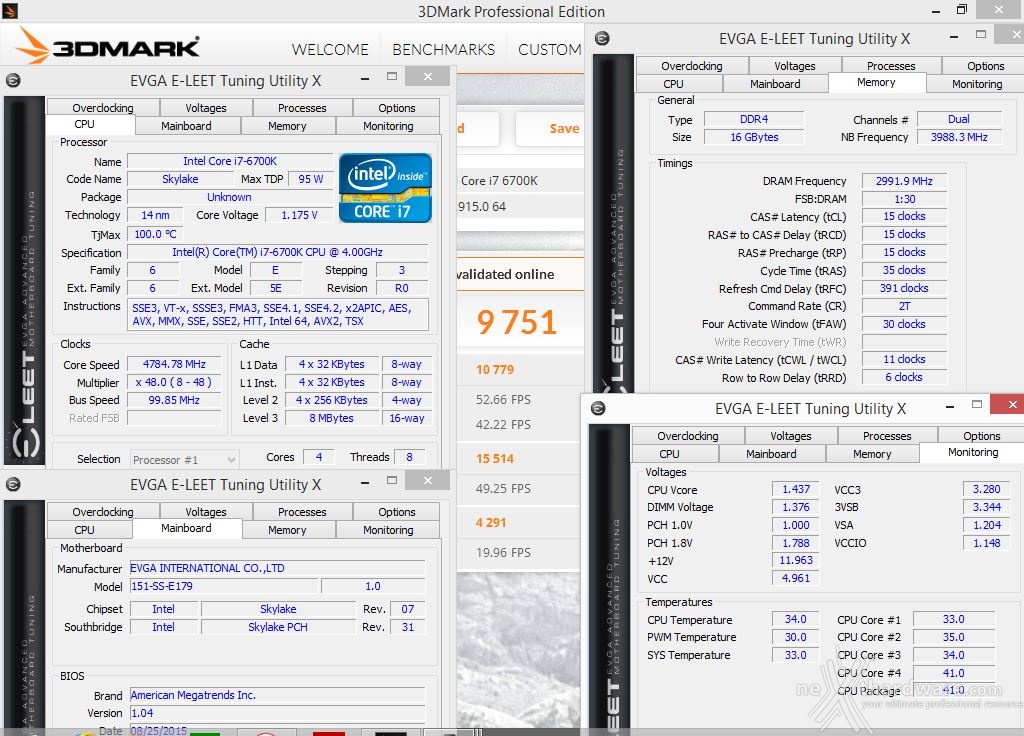The height and width of the screenshot is (736, 1024).
Task: Open the CUSTOM tab in 3DMark
Action: (549, 50)
